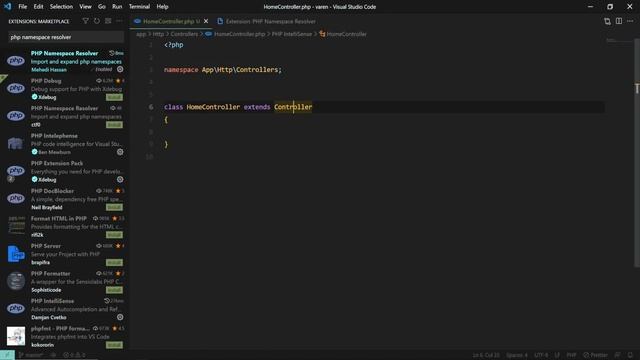
Task: Click 'app' in the breadcrumb path
Action: tap(141, 34)
